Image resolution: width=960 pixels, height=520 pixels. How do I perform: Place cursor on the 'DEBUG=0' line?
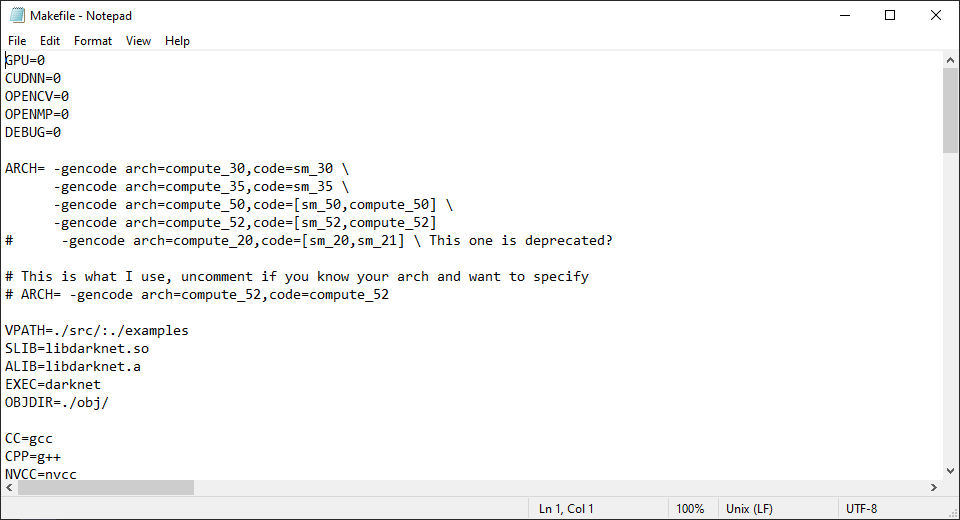click(33, 132)
